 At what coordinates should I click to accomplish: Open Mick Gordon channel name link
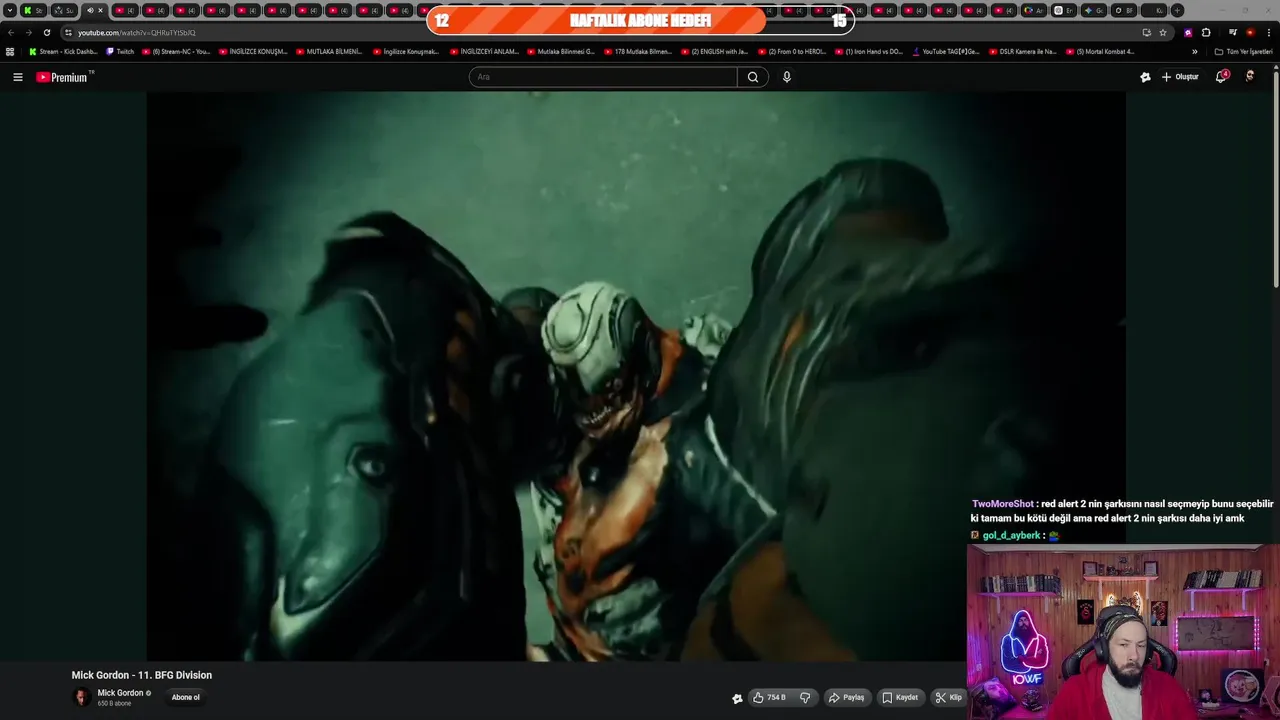pyautogui.click(x=120, y=693)
